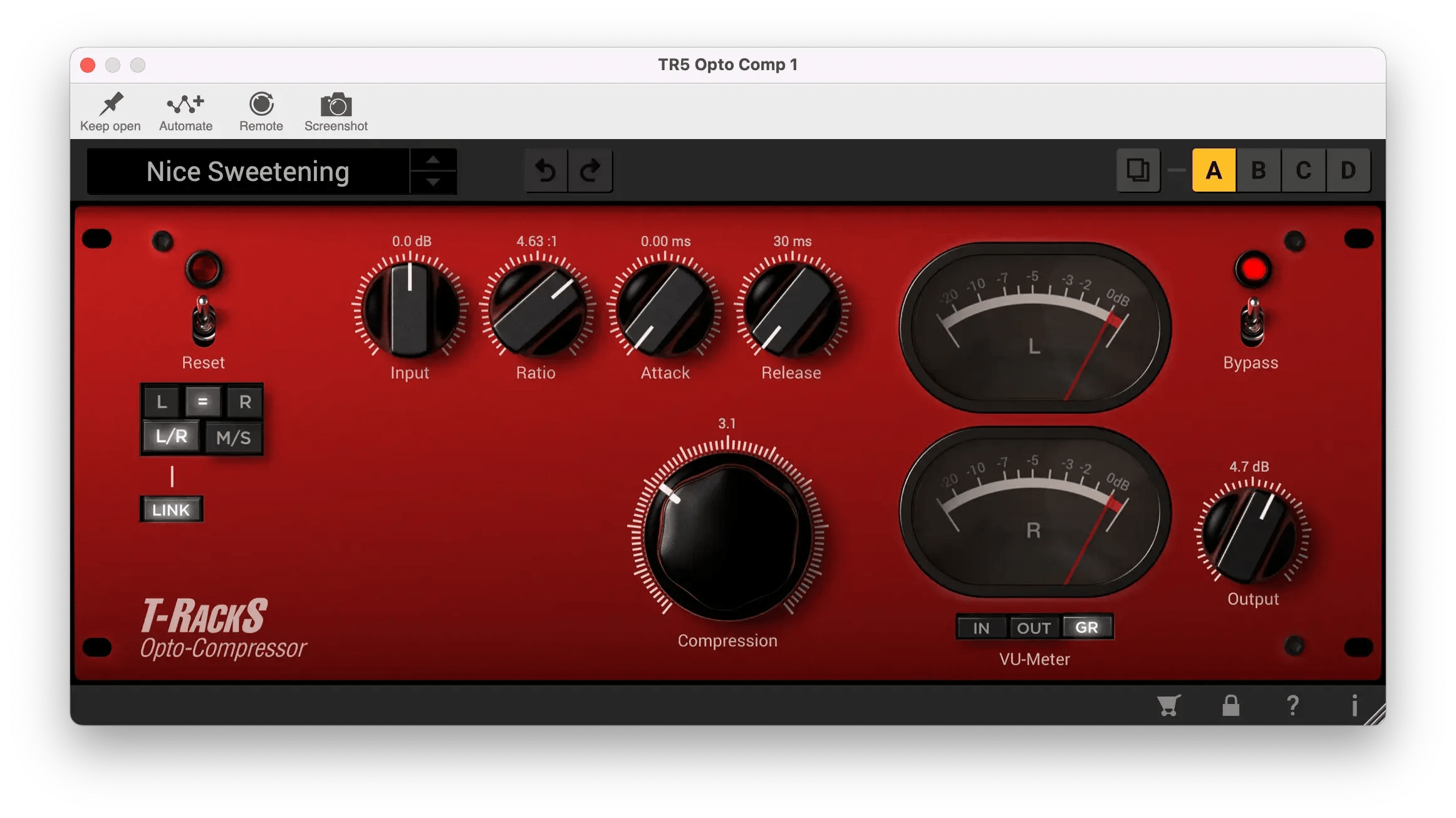Enable LINK for channel controls
Viewport: 1456px width, 818px height.
point(171,510)
